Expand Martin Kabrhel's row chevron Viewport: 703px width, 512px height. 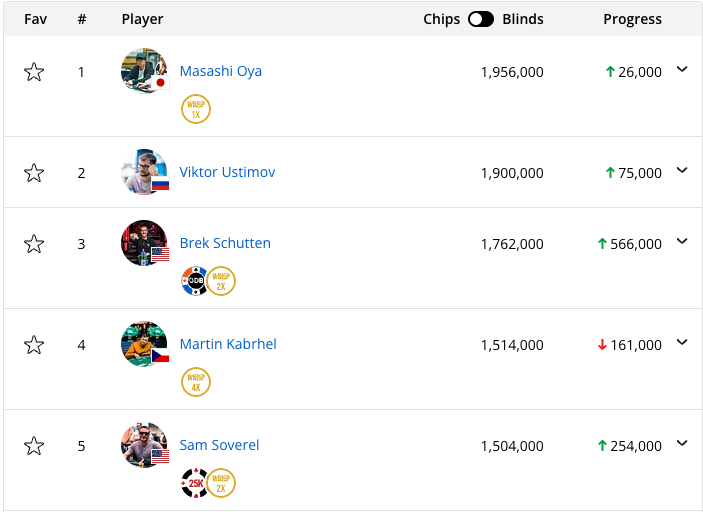[x=682, y=342]
